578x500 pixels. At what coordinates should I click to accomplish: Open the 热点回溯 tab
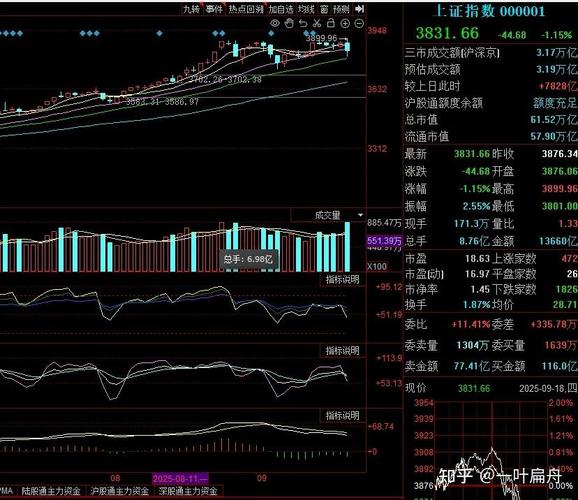(246, 9)
